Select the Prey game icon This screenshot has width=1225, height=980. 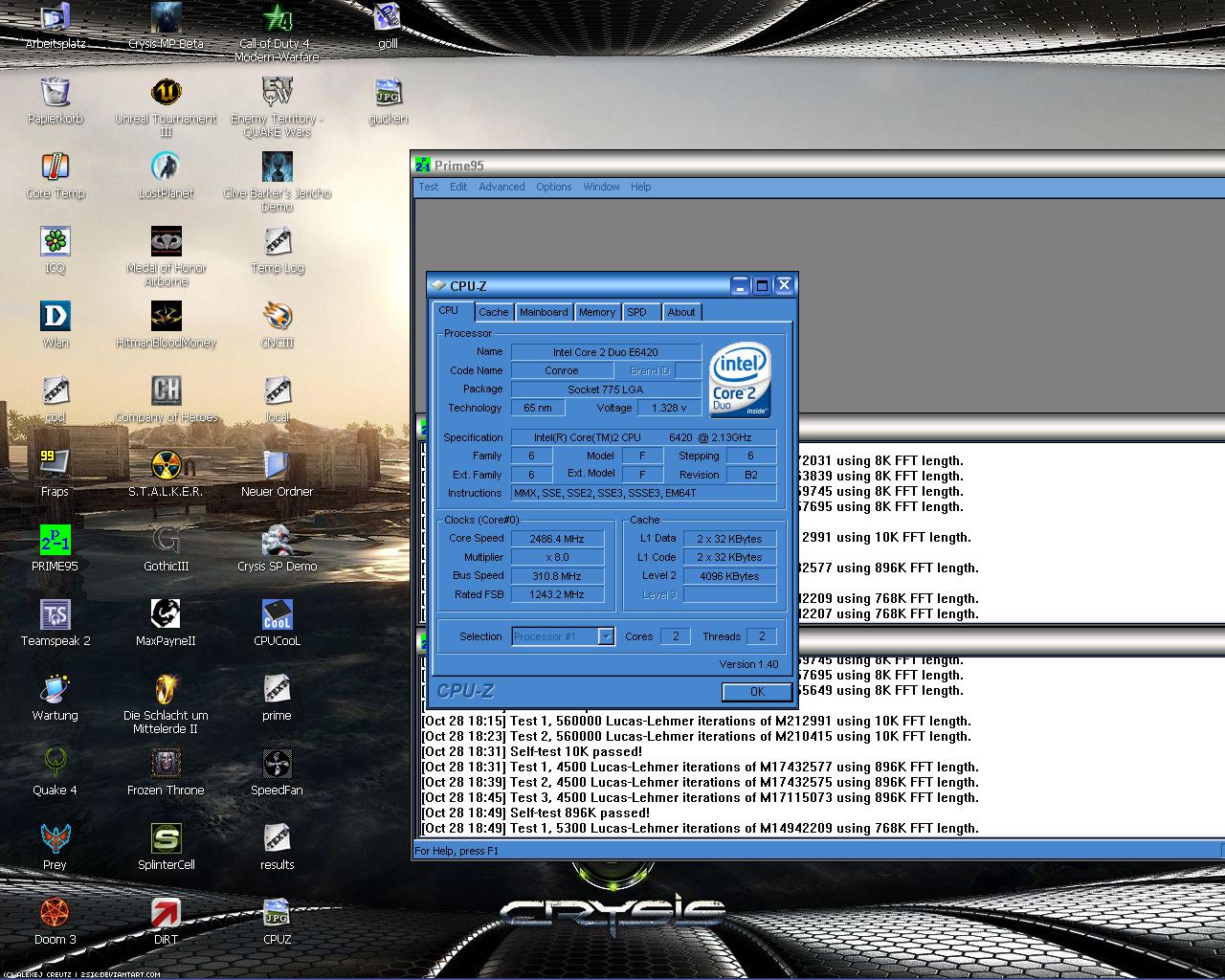(56, 838)
